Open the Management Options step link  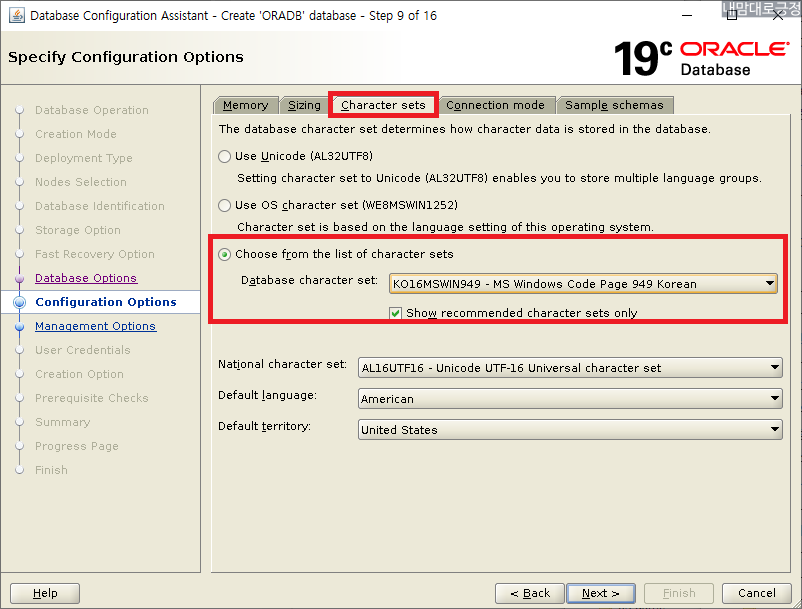click(96, 326)
